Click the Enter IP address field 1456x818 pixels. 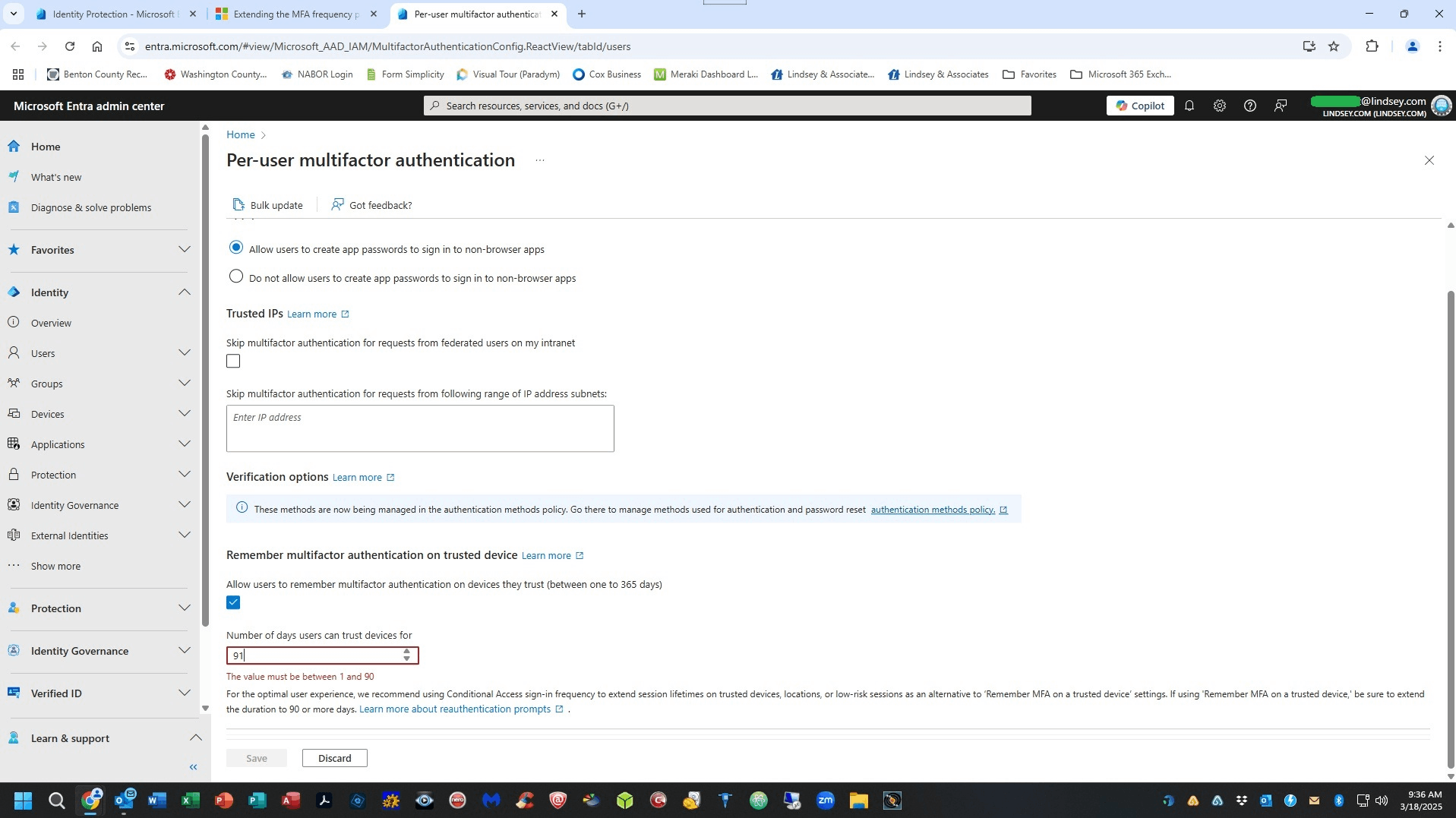tap(419, 427)
